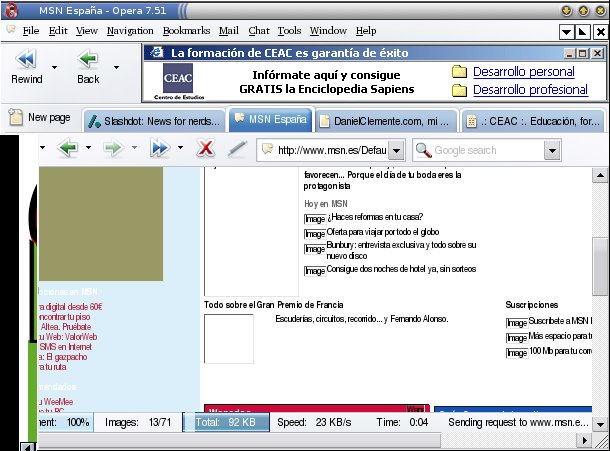Image resolution: width=610 pixels, height=451 pixels.
Task: Click the ¿Haces reformas en tu casa? link
Action: click(375, 217)
